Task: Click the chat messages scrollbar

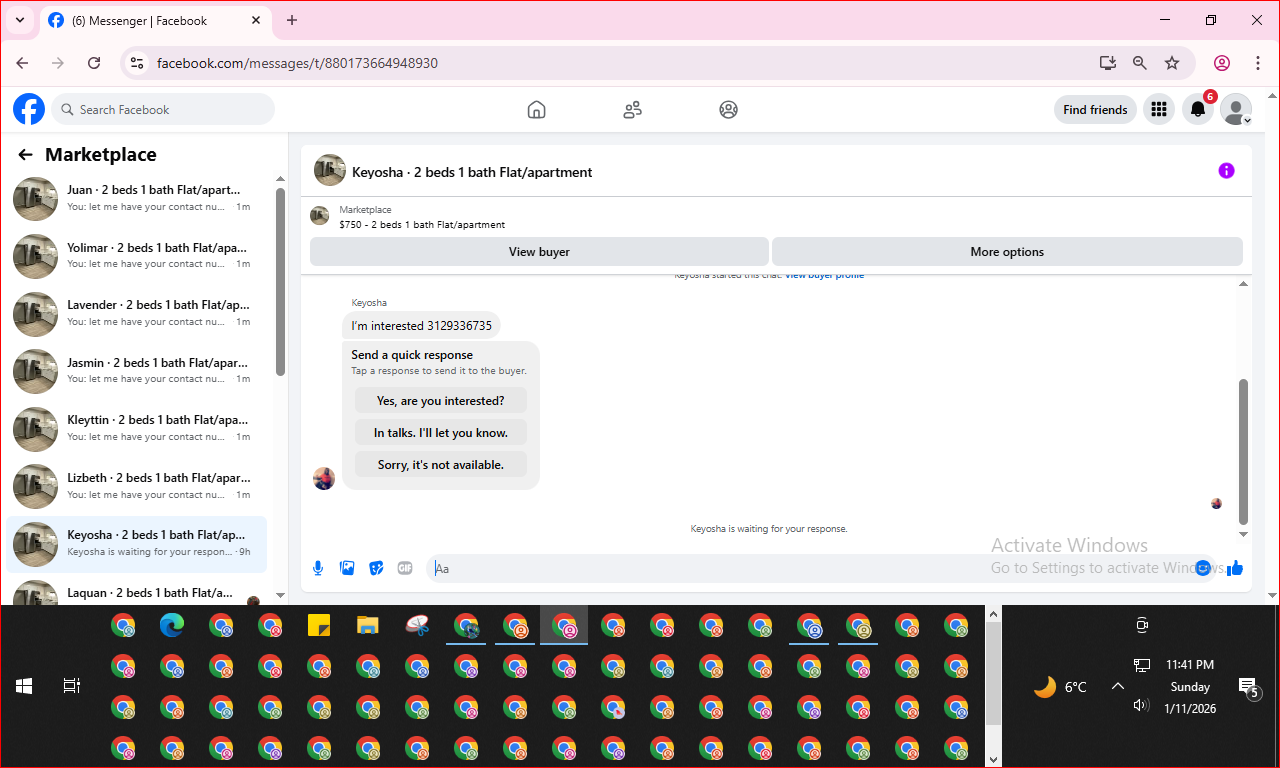Action: pyautogui.click(x=1244, y=450)
